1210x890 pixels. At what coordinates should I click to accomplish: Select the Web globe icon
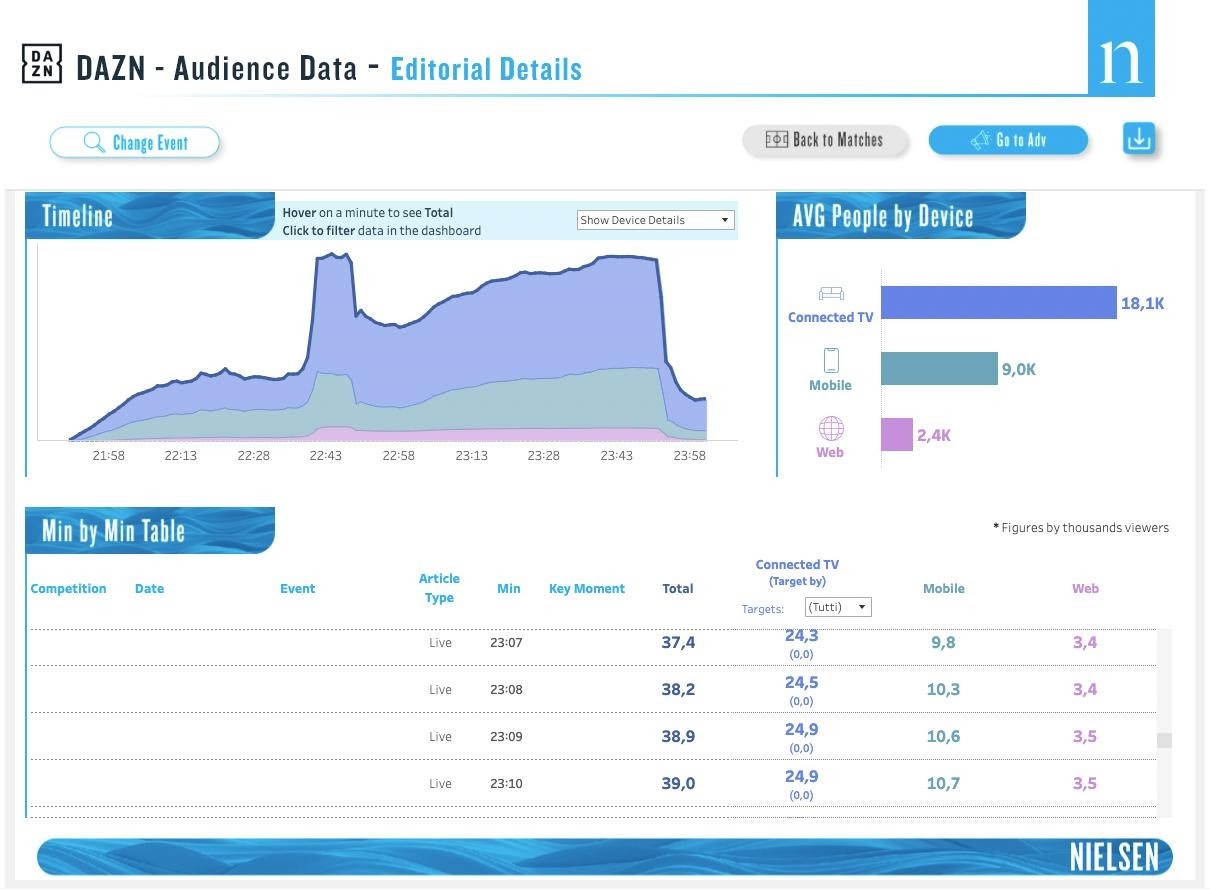831,429
